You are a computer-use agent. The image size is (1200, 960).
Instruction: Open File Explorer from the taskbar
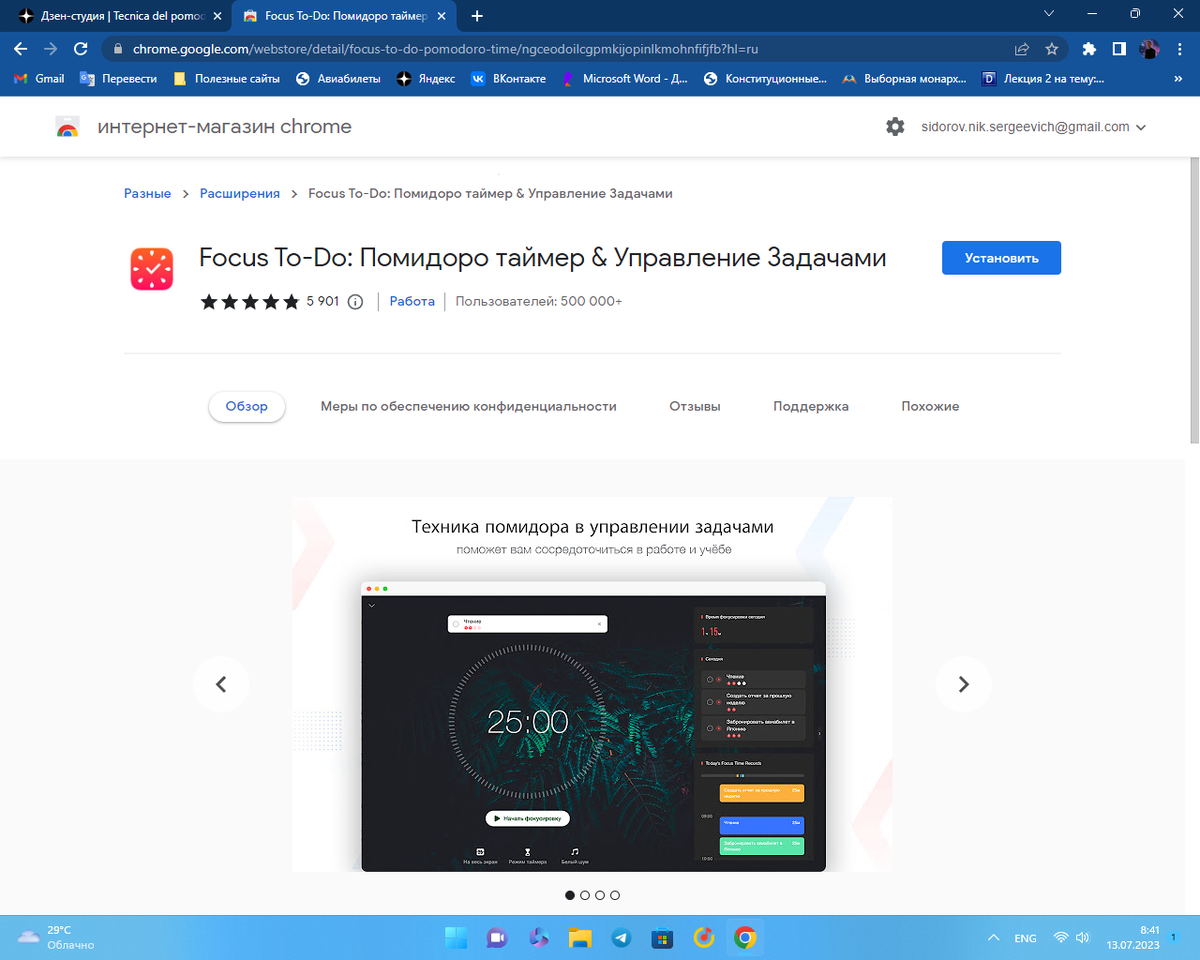pos(580,938)
